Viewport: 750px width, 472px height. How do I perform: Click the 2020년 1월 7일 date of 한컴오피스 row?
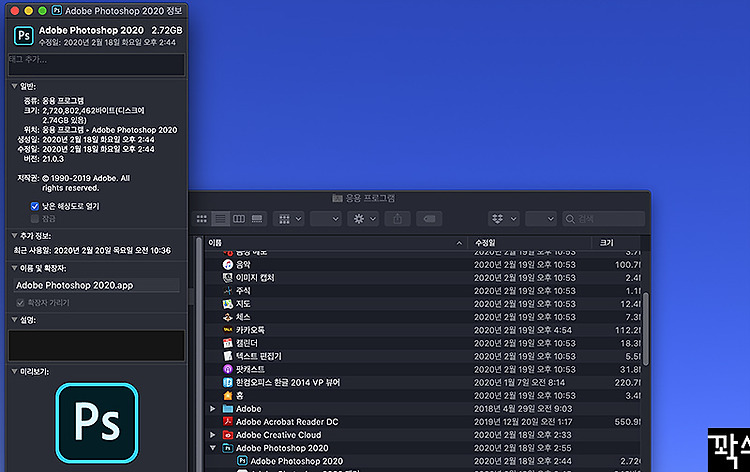[519, 383]
